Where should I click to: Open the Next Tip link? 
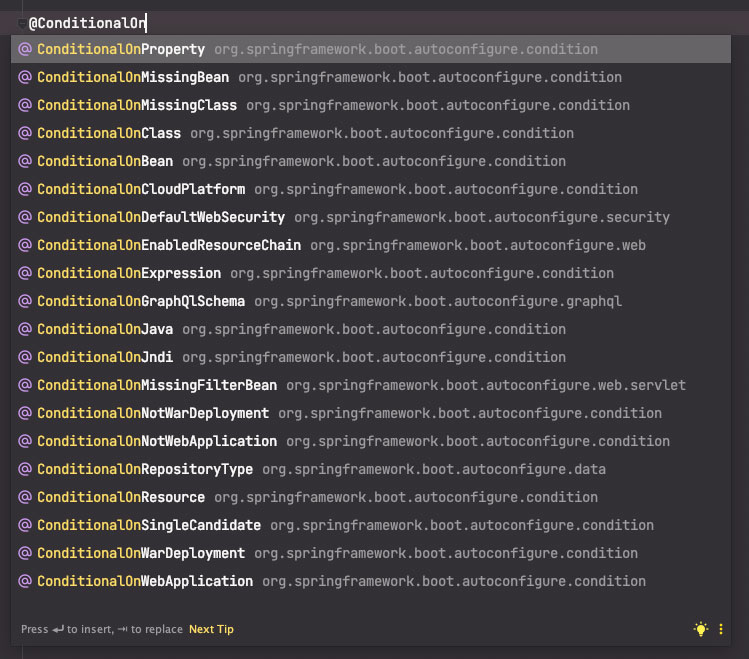pos(211,629)
